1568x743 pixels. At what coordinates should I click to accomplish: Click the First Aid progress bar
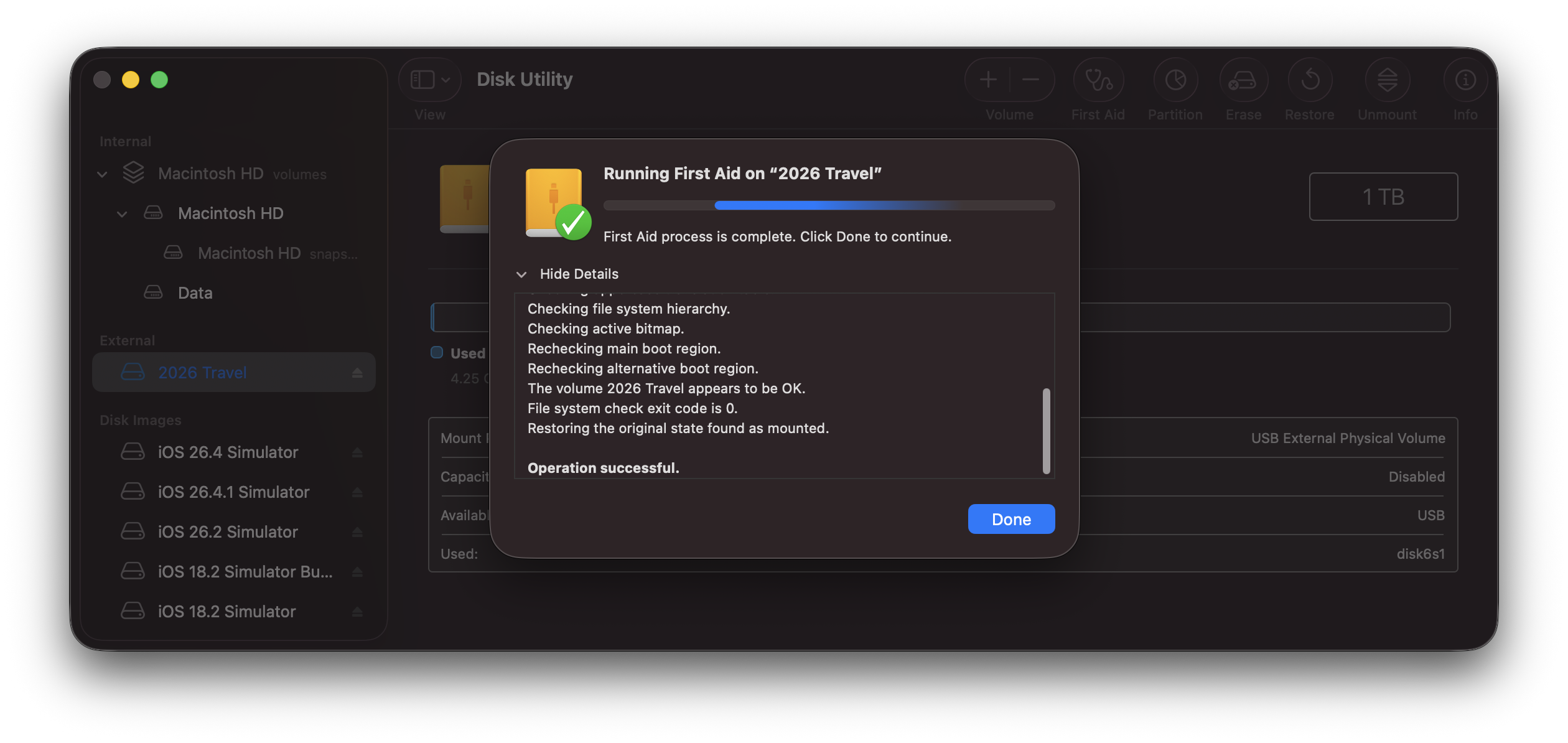click(x=829, y=205)
